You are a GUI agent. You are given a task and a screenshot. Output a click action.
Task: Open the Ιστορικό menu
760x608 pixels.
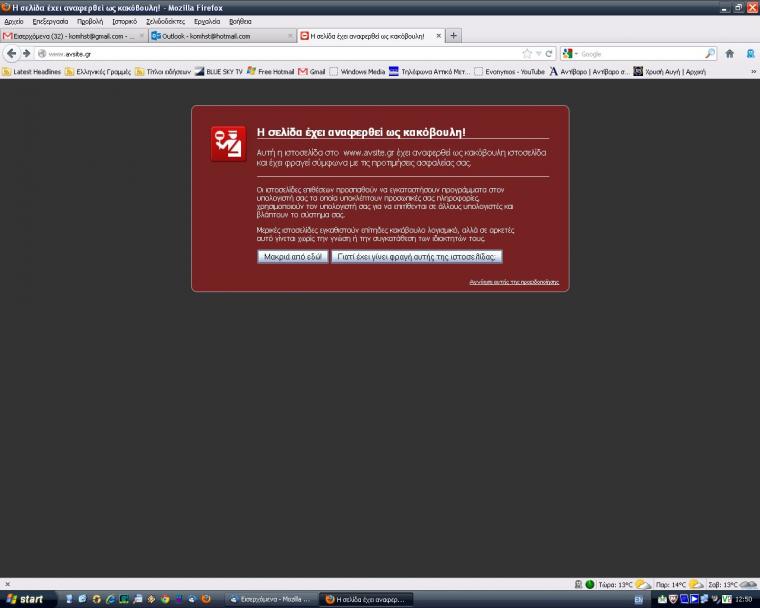(125, 21)
